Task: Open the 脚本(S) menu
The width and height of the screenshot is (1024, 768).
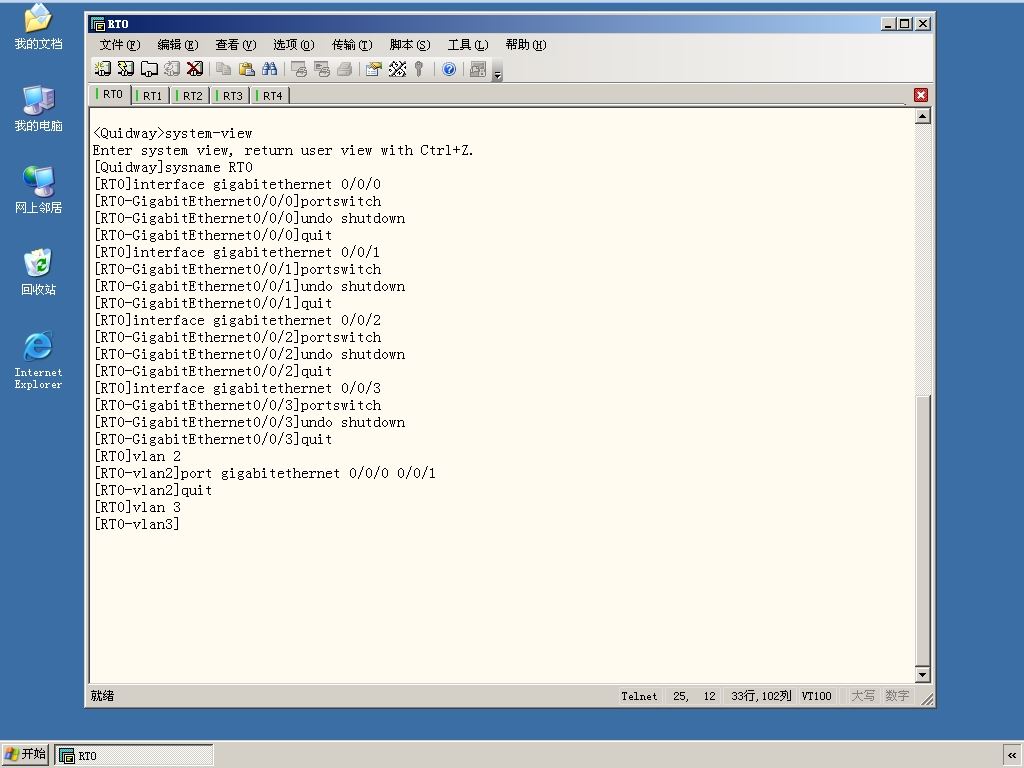Action: [x=410, y=44]
